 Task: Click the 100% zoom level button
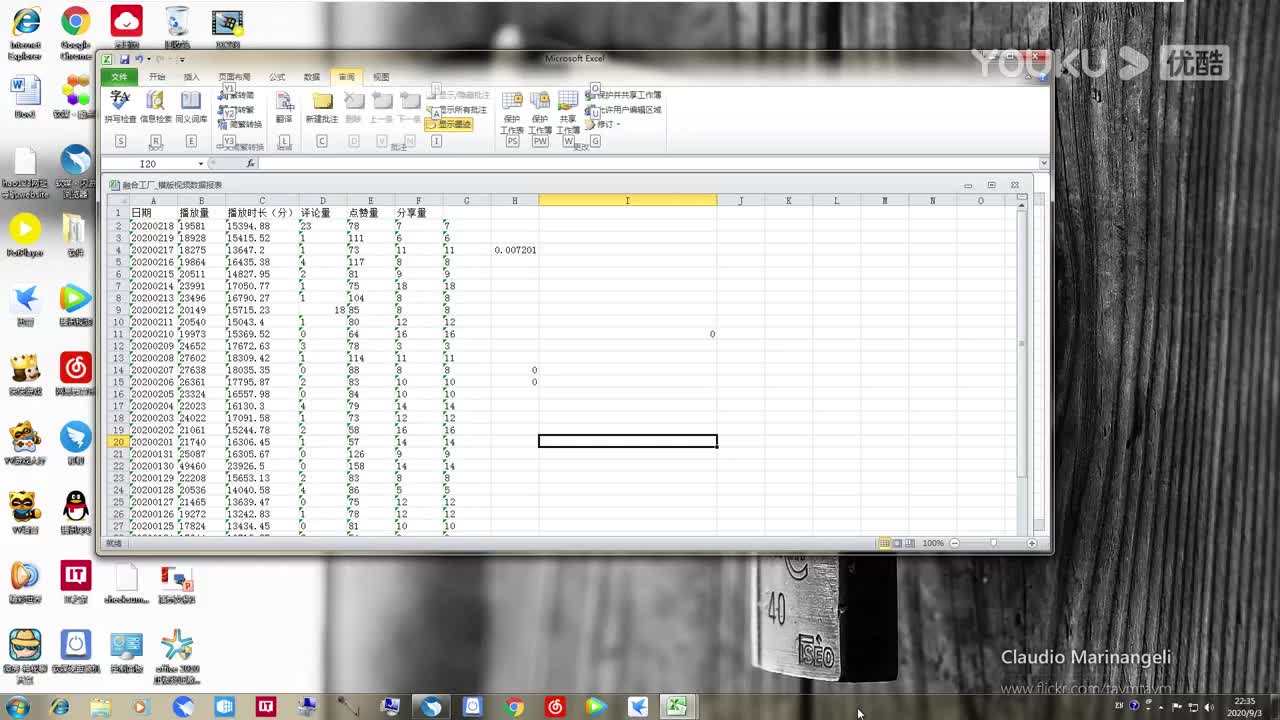(x=932, y=543)
